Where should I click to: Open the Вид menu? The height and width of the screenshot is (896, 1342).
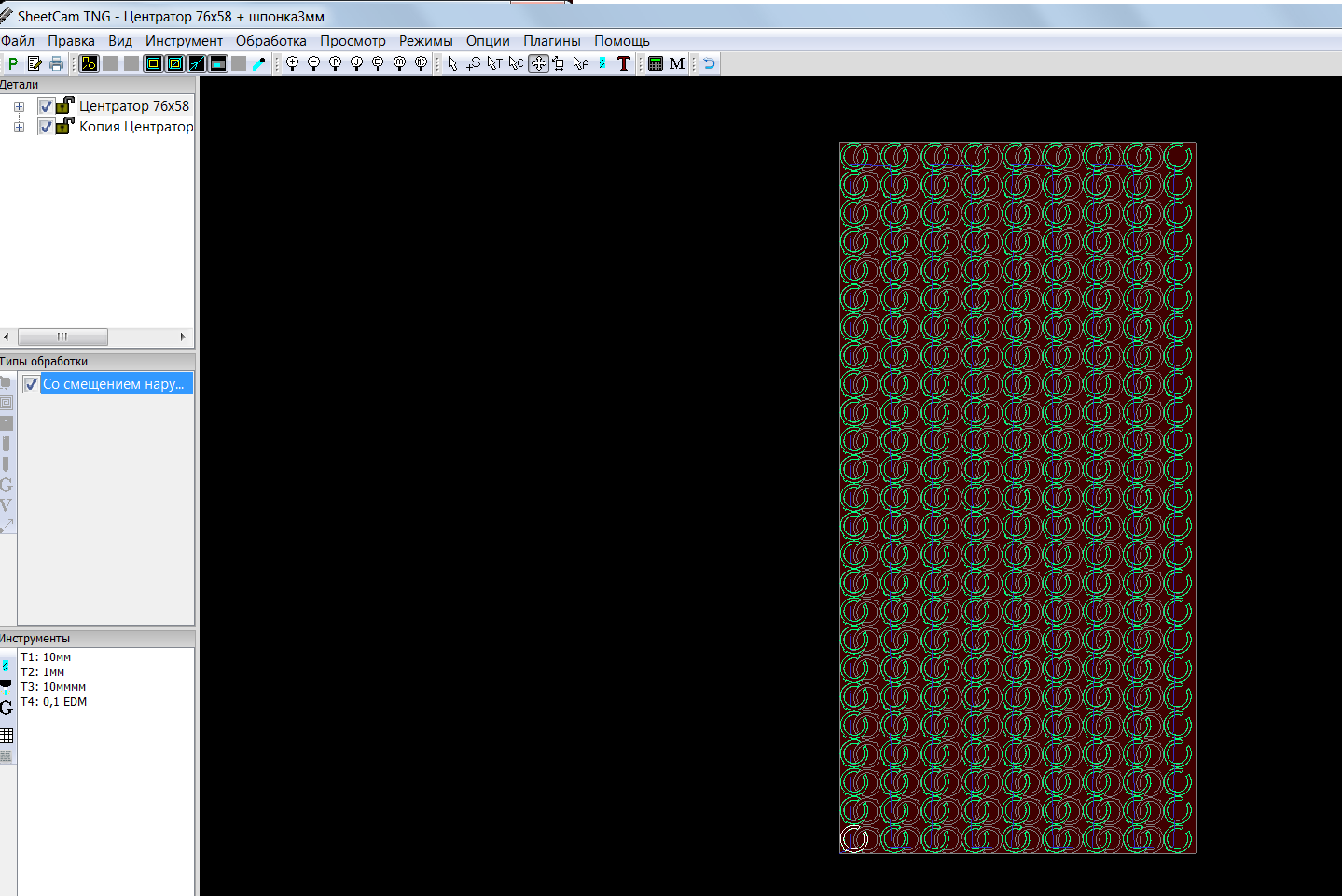[120, 41]
